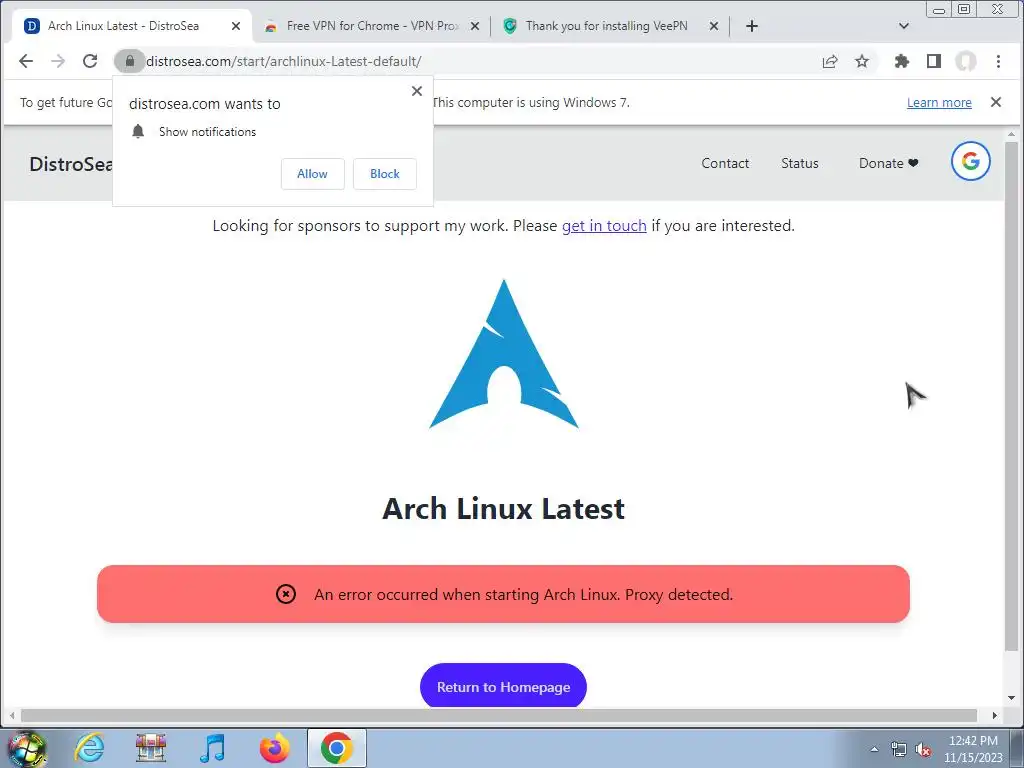Launch Firefox from the taskbar

[x=274, y=748]
